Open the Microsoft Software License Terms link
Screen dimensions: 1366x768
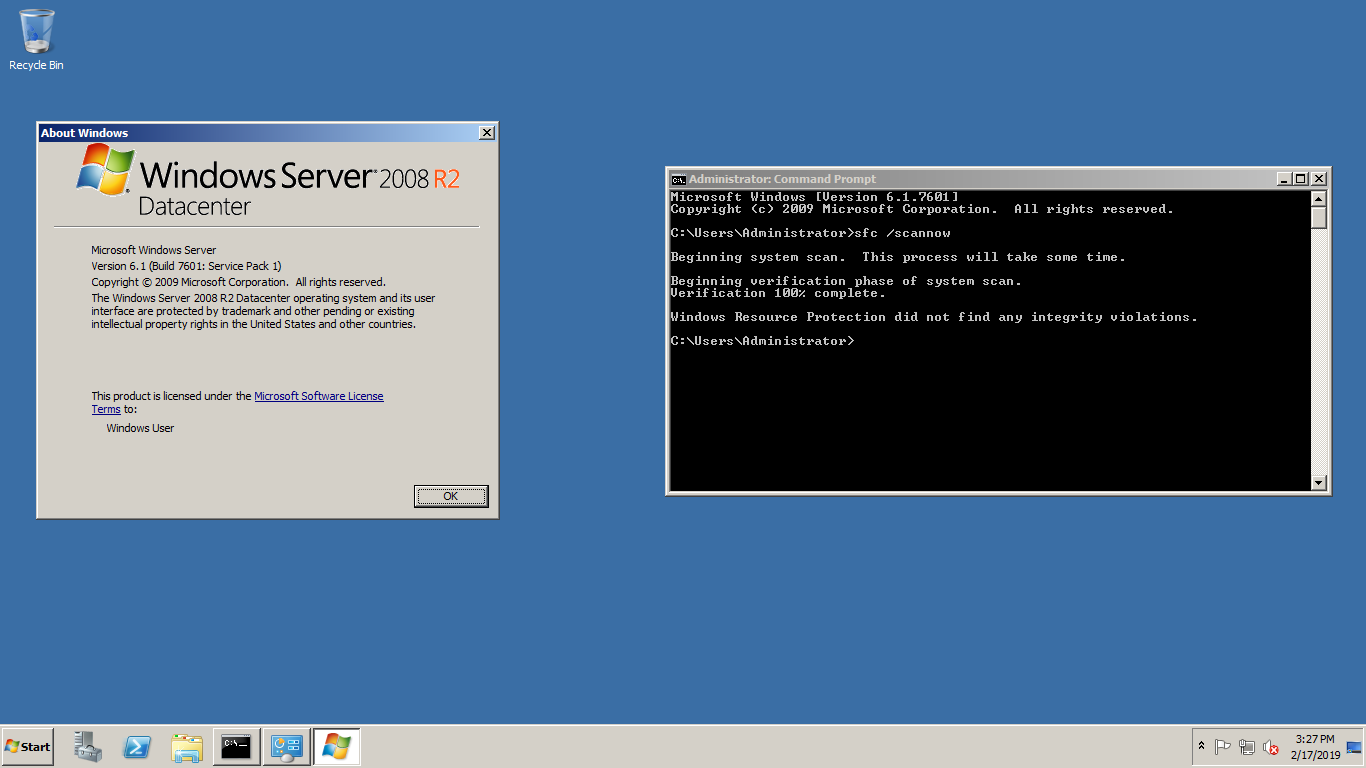[x=238, y=403]
